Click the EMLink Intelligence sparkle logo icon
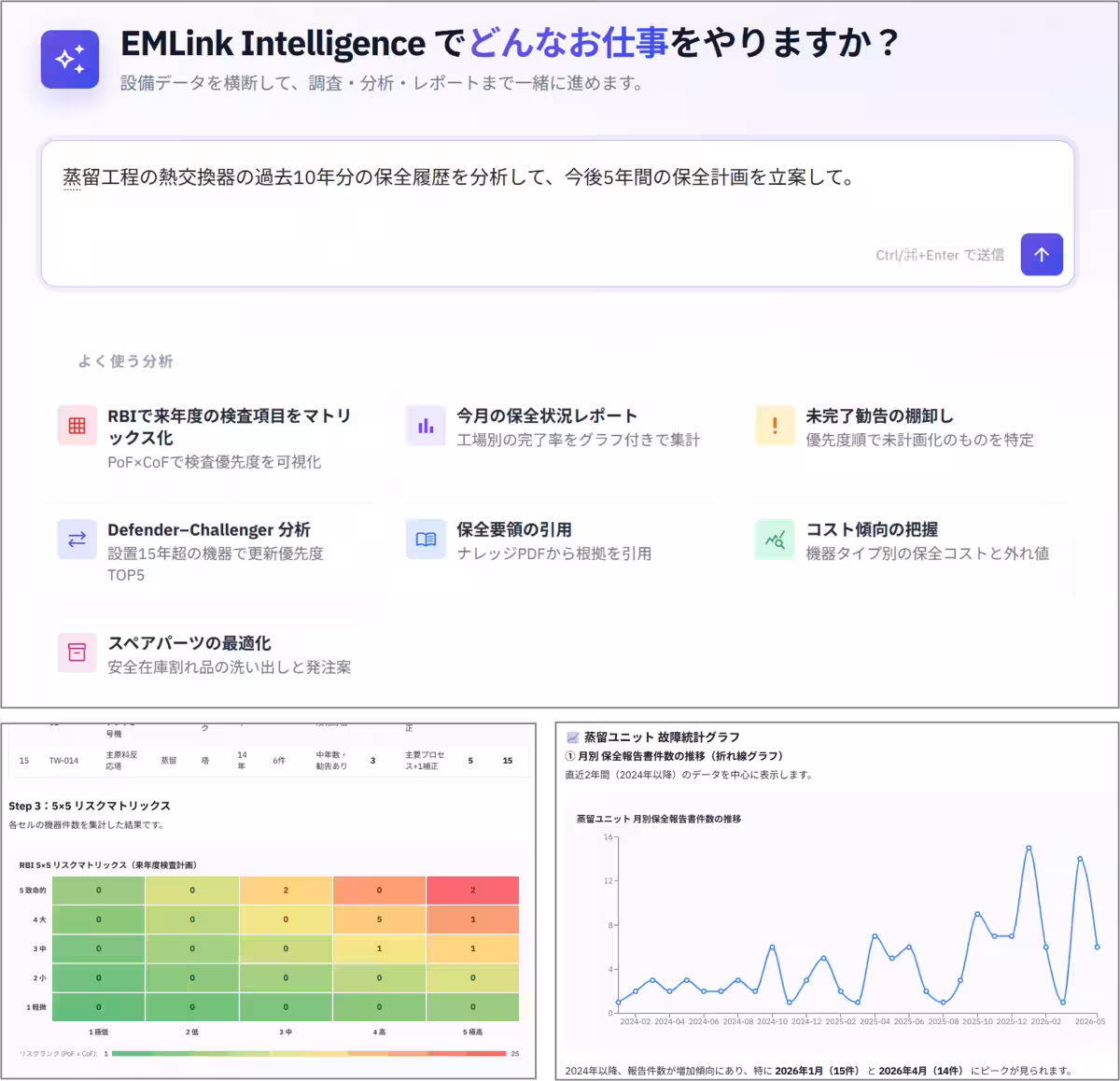The width and height of the screenshot is (1120, 1081). click(70, 60)
